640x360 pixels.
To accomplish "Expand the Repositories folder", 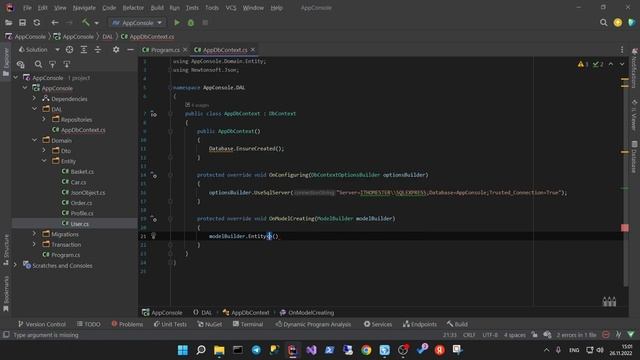I will click(44, 119).
